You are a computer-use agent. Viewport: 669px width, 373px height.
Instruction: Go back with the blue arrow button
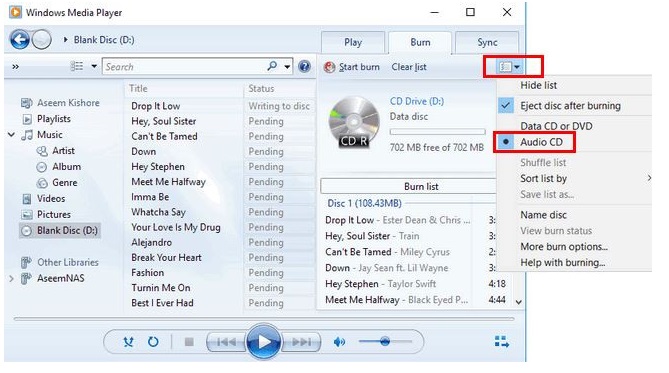click(x=20, y=40)
